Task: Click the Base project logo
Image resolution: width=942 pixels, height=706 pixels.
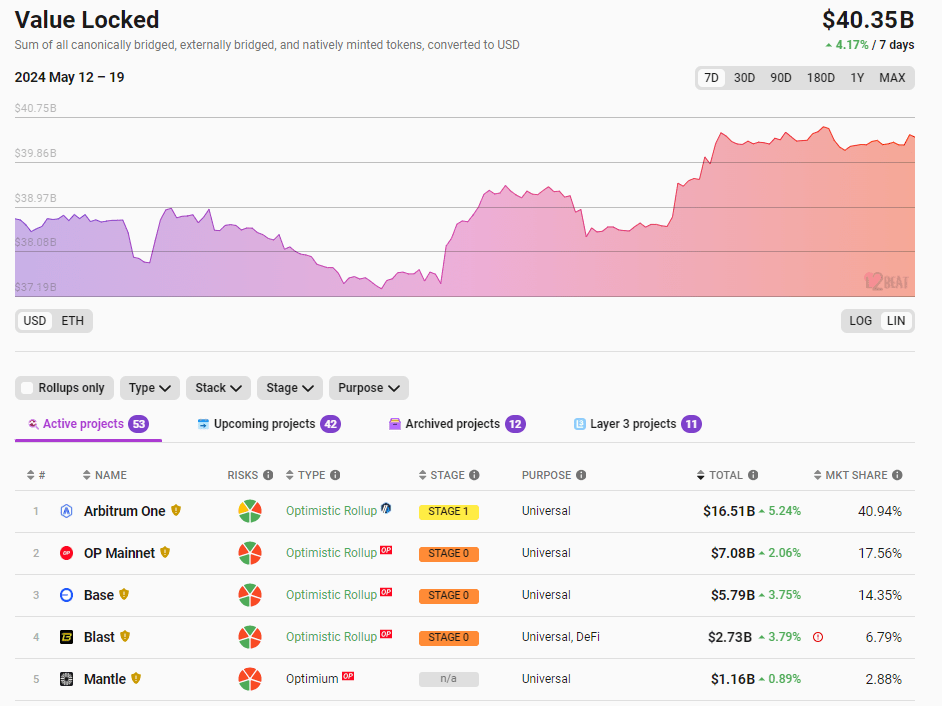Action: pyautogui.click(x=66, y=595)
